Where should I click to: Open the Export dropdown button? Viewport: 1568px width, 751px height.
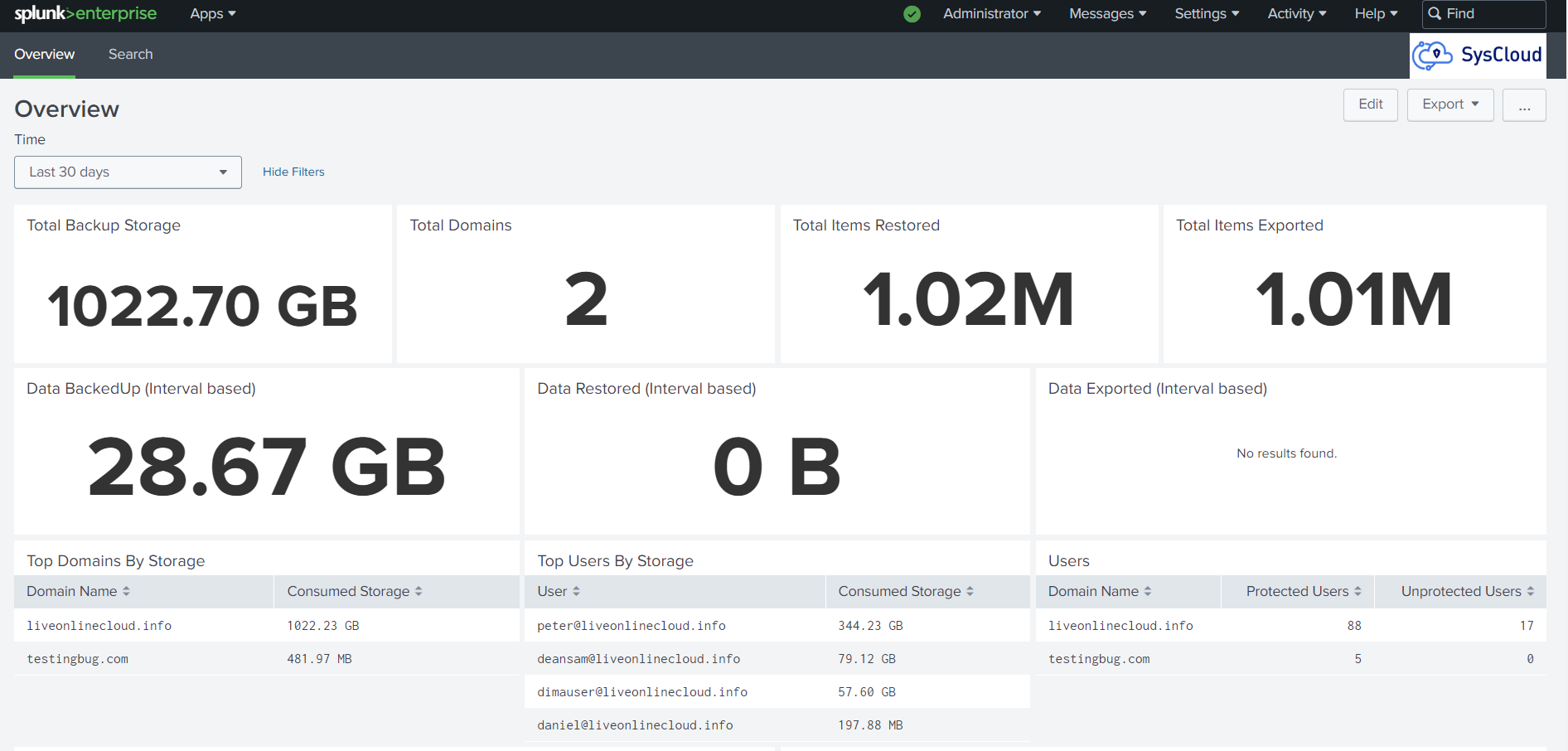(x=1450, y=104)
